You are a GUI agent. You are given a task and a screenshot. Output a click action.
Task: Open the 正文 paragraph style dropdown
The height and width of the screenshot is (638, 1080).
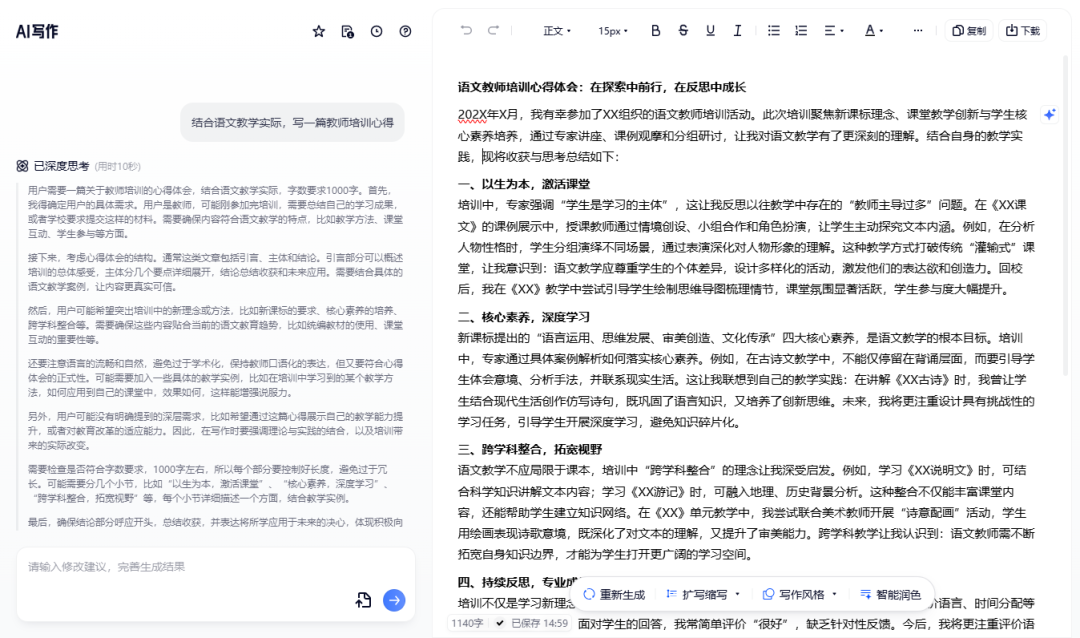pyautogui.click(x=557, y=31)
